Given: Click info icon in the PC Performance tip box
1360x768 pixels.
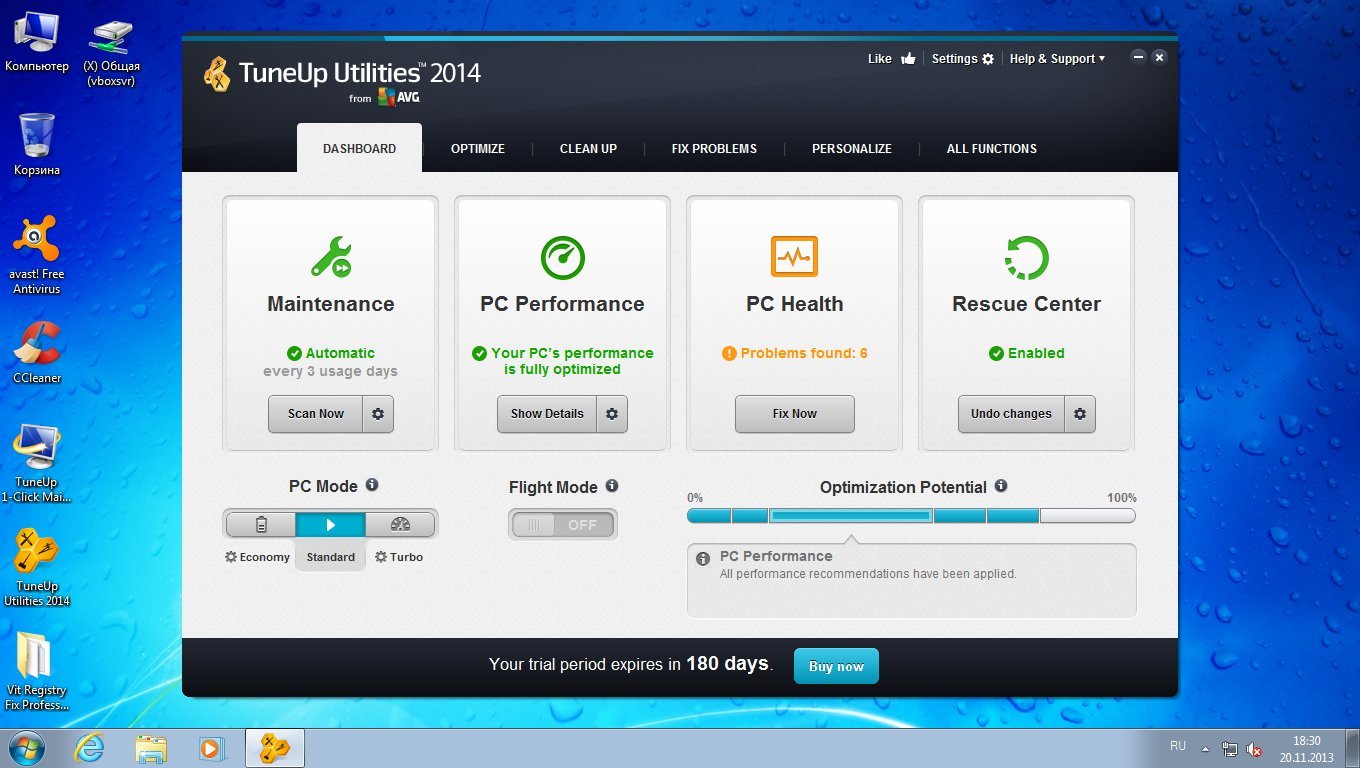Looking at the screenshot, I should tap(704, 558).
